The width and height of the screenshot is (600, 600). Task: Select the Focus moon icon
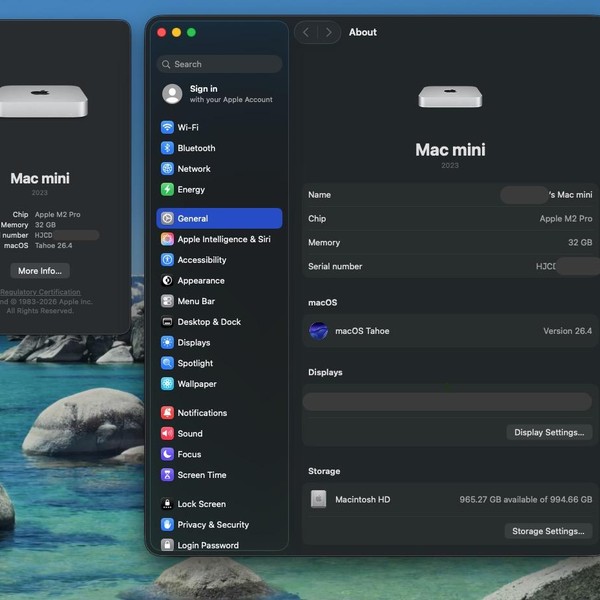pos(167,454)
